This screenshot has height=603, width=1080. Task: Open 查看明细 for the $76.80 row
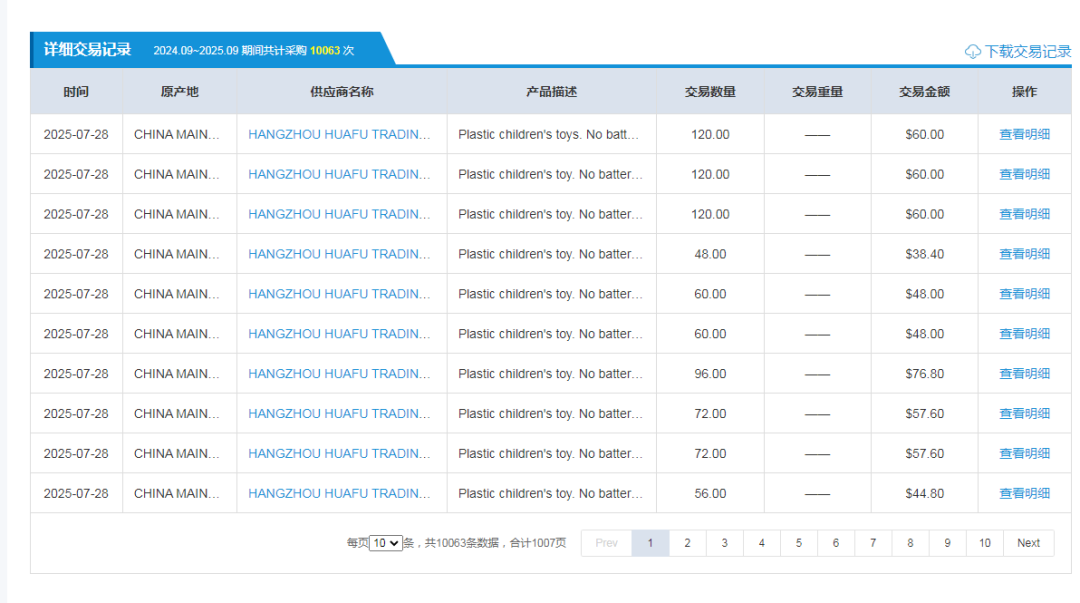click(x=1024, y=374)
